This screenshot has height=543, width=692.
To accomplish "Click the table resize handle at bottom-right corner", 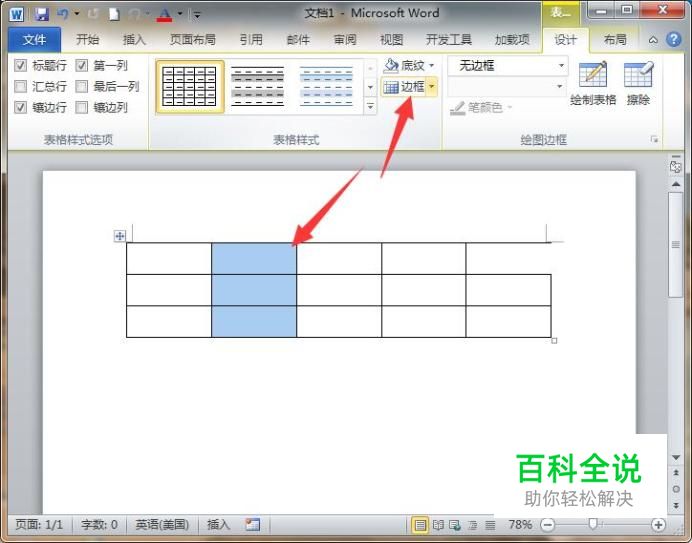I will coord(554,341).
